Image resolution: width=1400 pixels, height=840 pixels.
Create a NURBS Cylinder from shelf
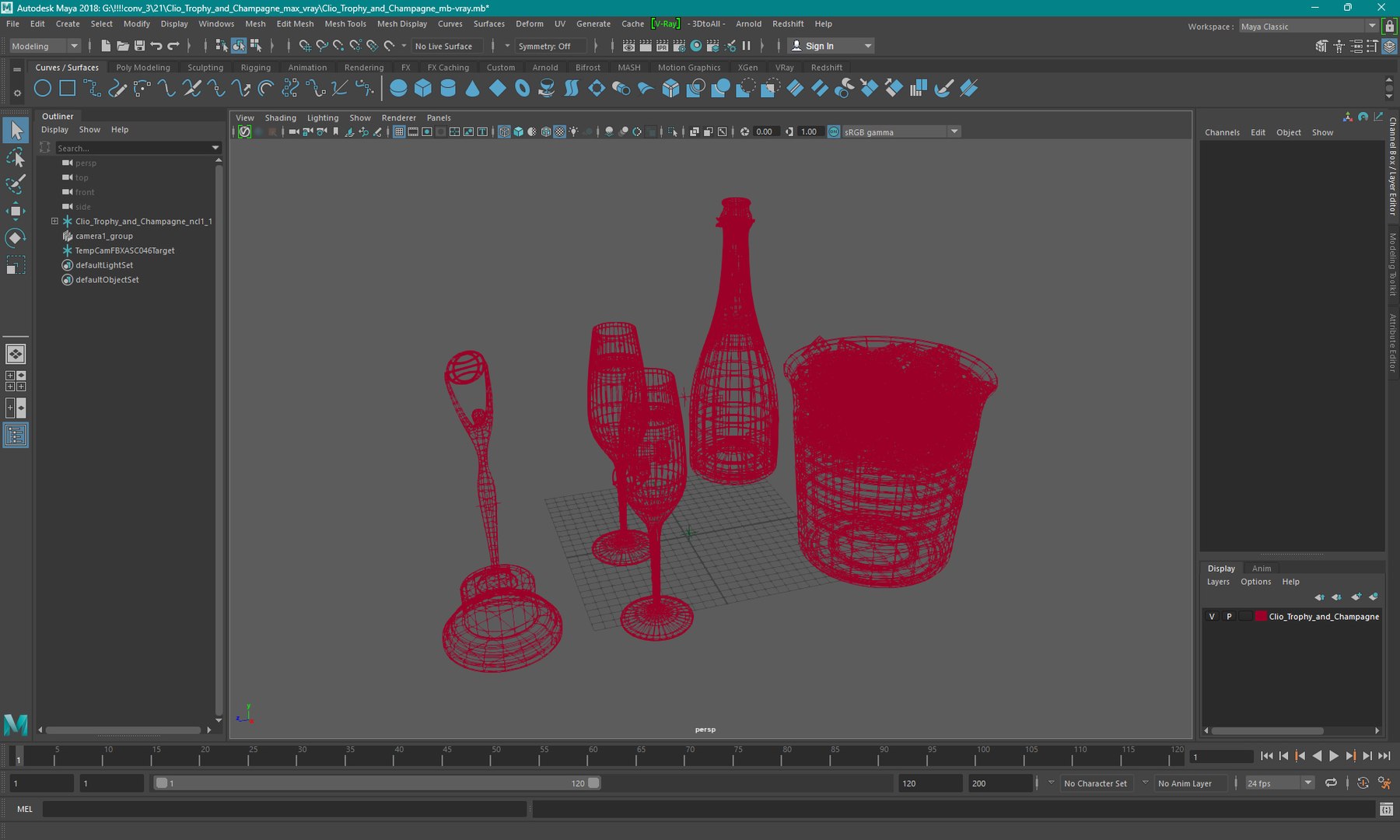(x=448, y=89)
